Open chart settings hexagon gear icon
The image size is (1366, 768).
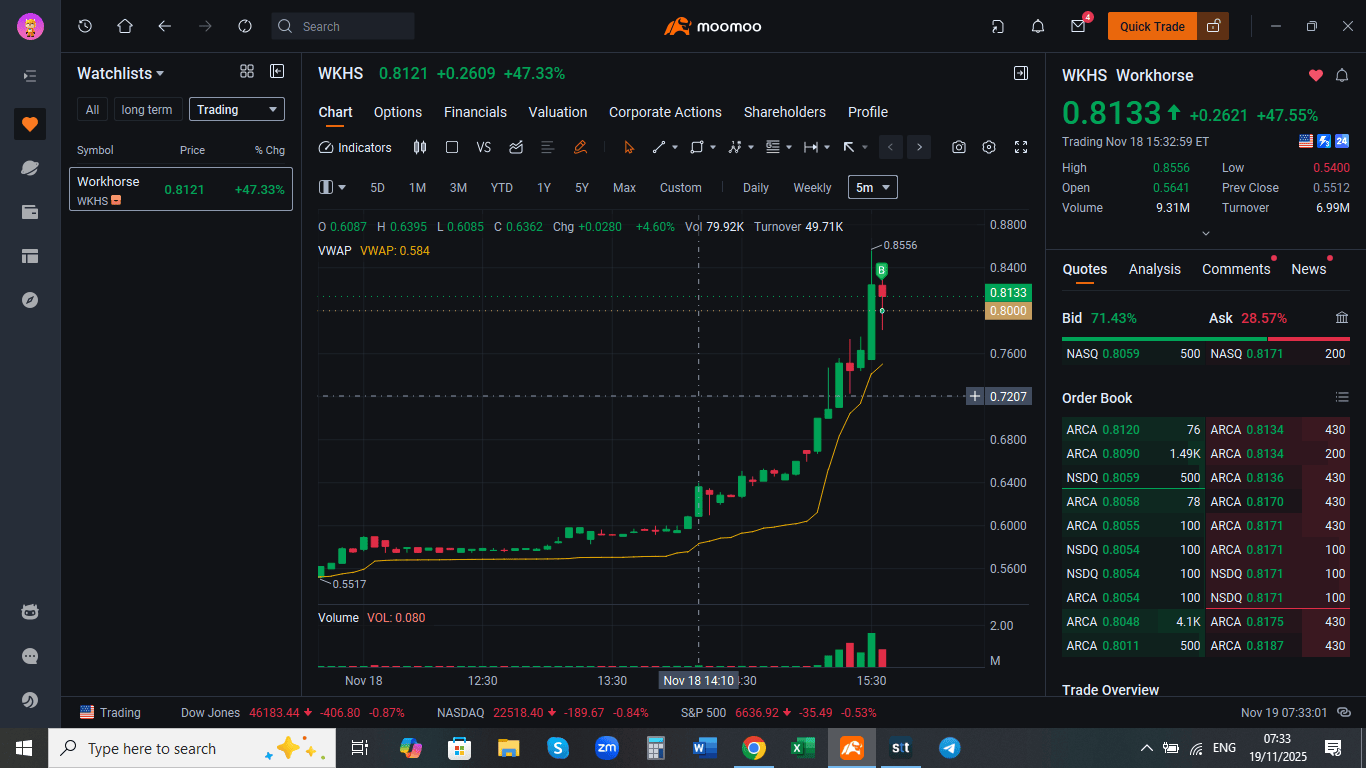tap(989, 147)
